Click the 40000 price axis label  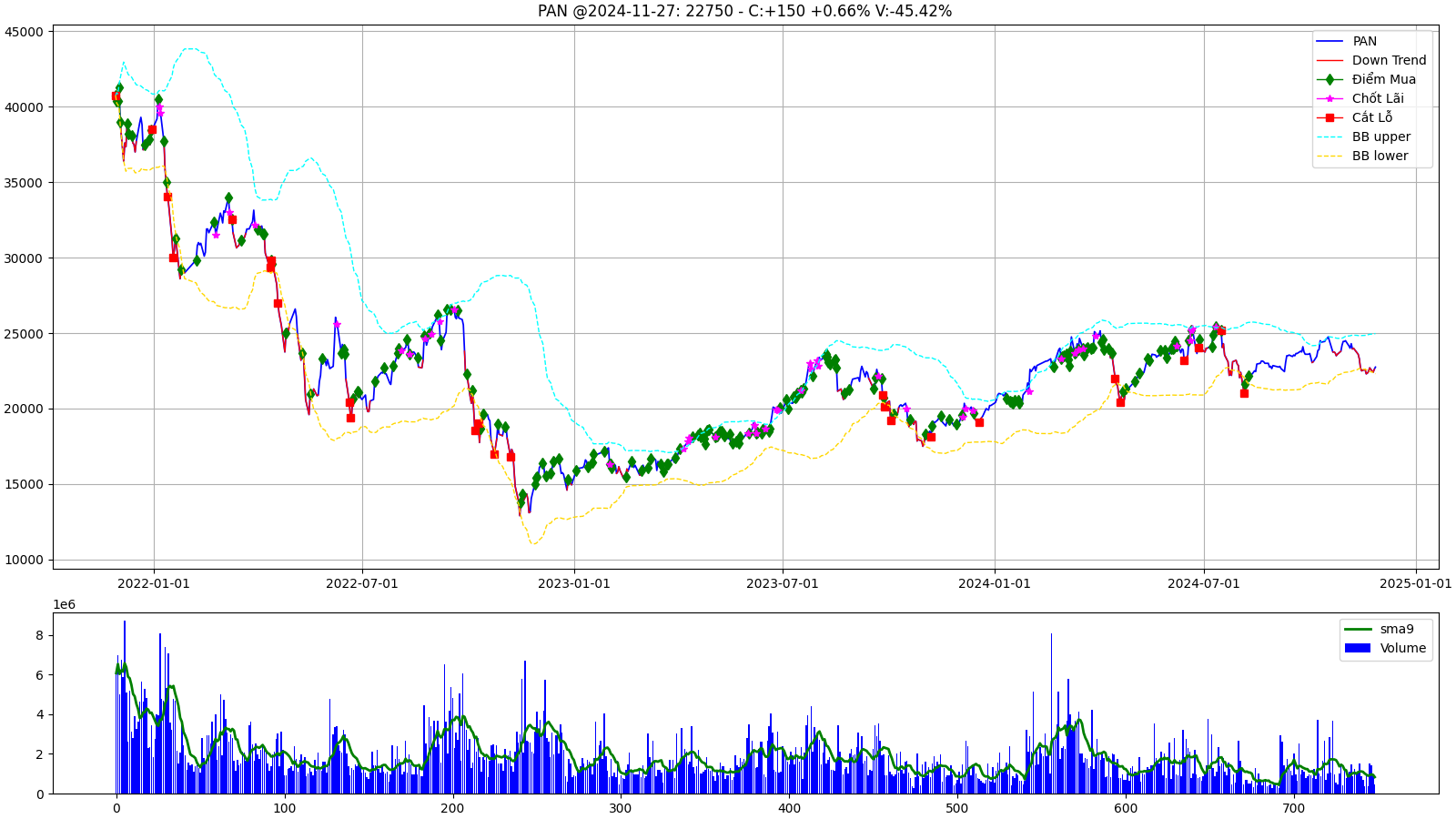(x=24, y=107)
